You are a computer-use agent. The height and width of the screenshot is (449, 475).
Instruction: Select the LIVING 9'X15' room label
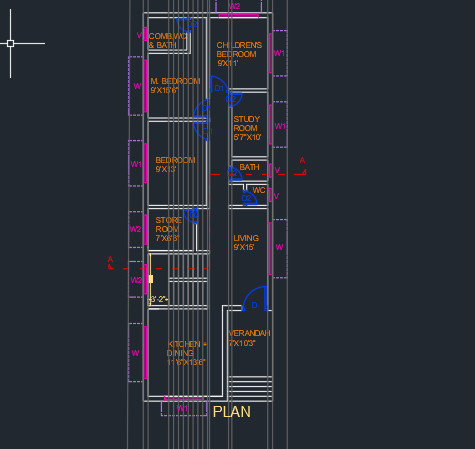coord(246,243)
